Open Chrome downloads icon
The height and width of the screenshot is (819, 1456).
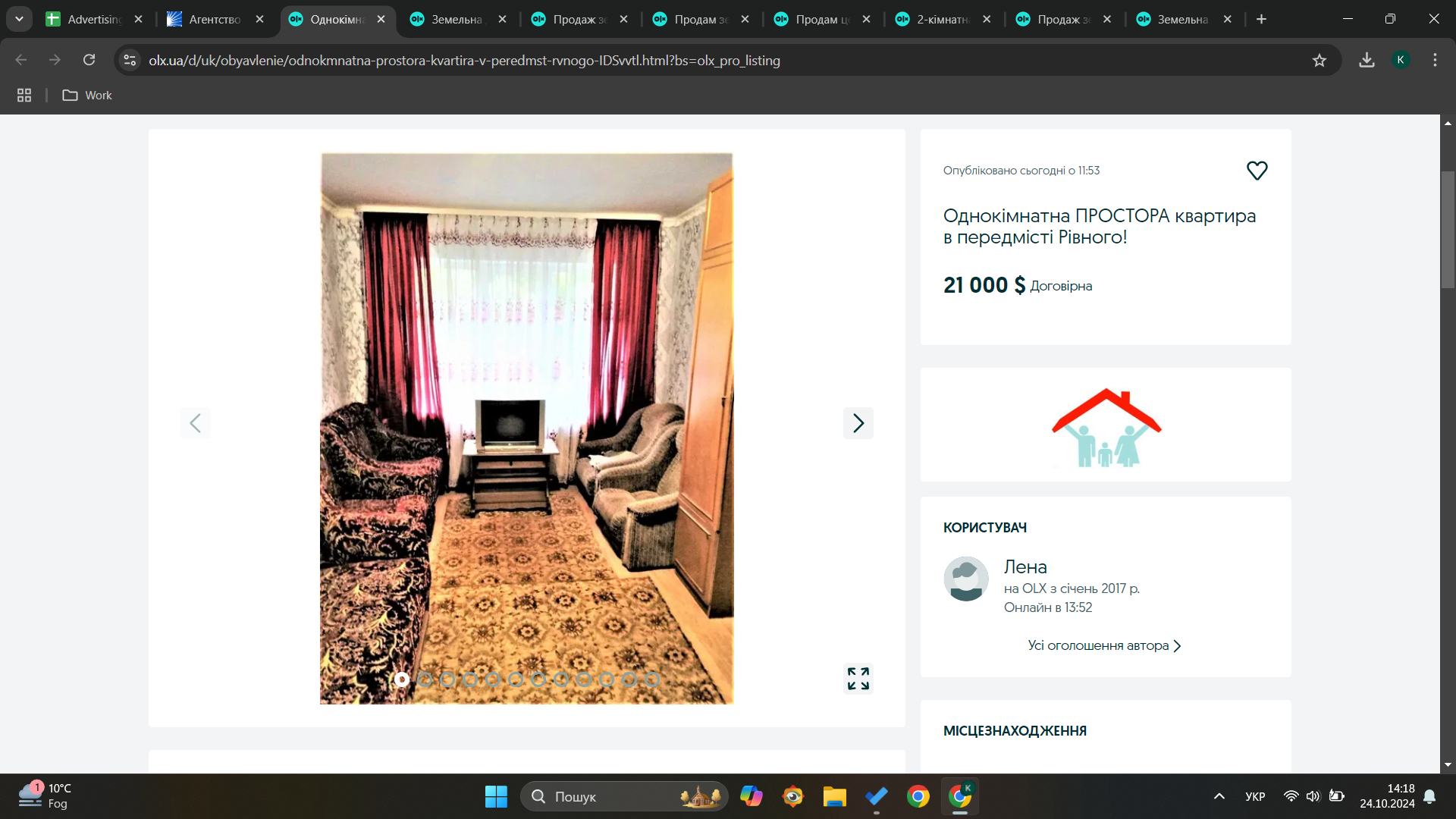coord(1367,61)
